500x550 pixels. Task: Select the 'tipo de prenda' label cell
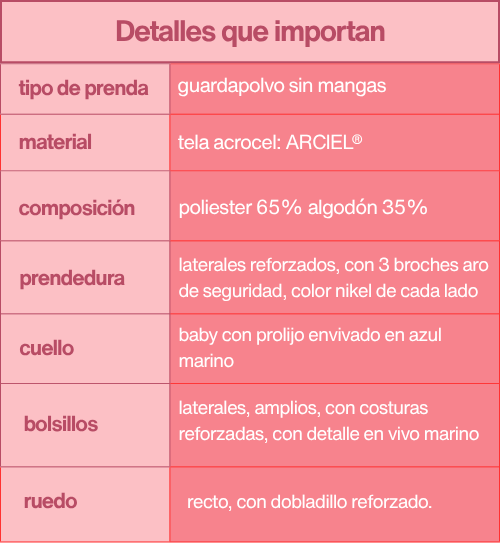coord(85,89)
